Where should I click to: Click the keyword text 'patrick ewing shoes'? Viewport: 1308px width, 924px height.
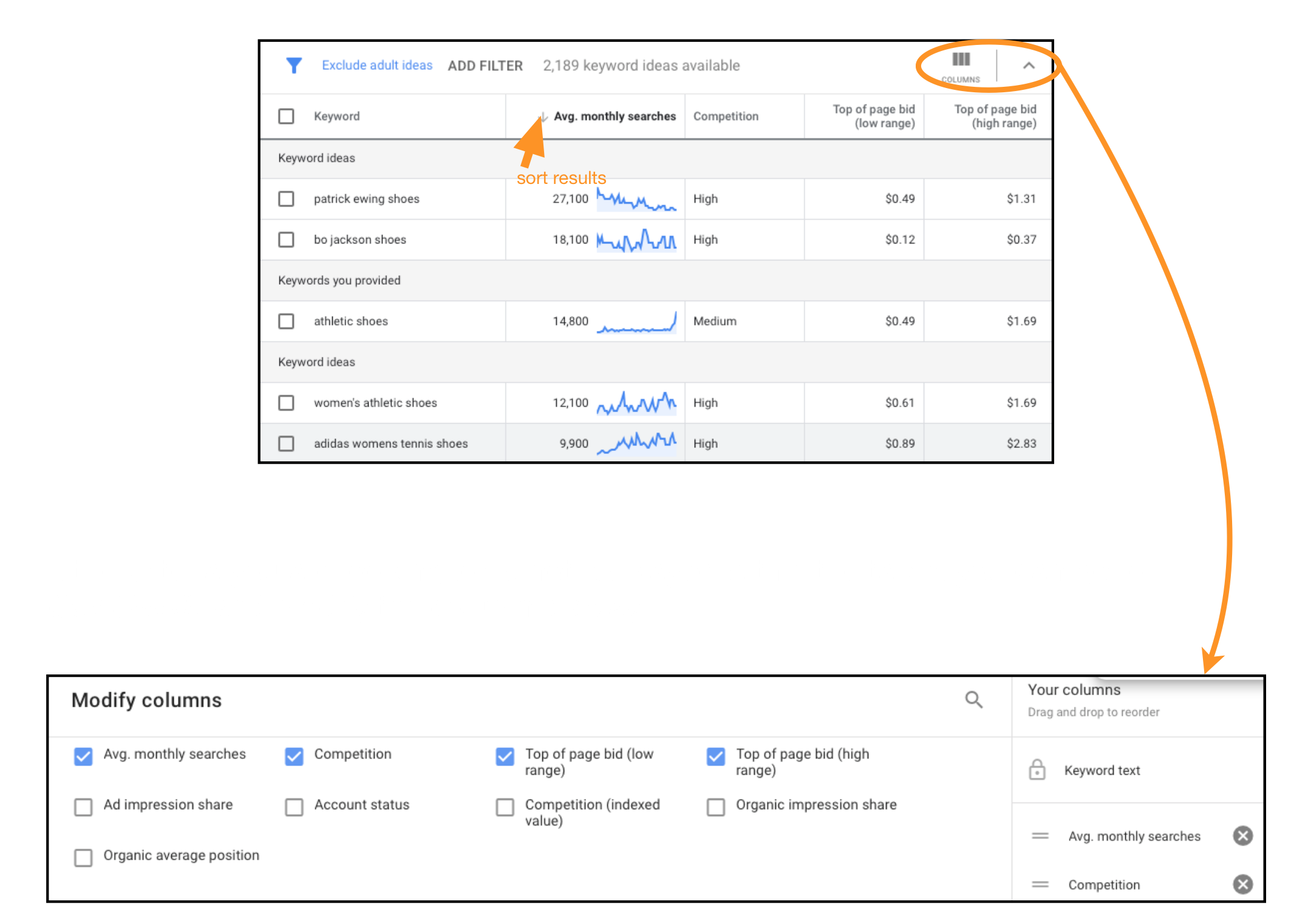click(x=366, y=199)
